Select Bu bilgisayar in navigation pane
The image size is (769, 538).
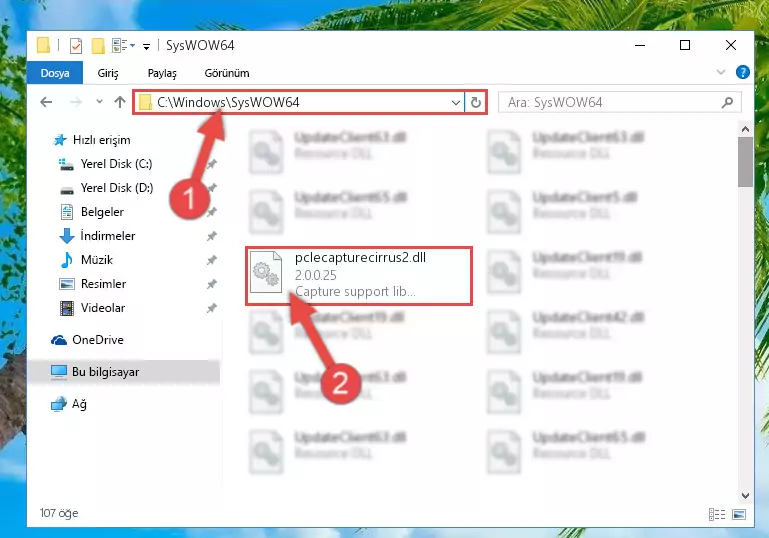123,372
